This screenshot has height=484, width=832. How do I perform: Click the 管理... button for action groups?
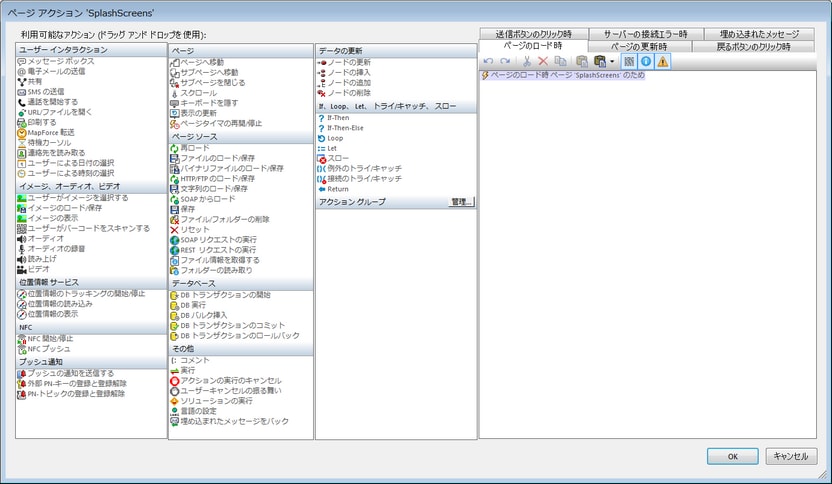(461, 202)
